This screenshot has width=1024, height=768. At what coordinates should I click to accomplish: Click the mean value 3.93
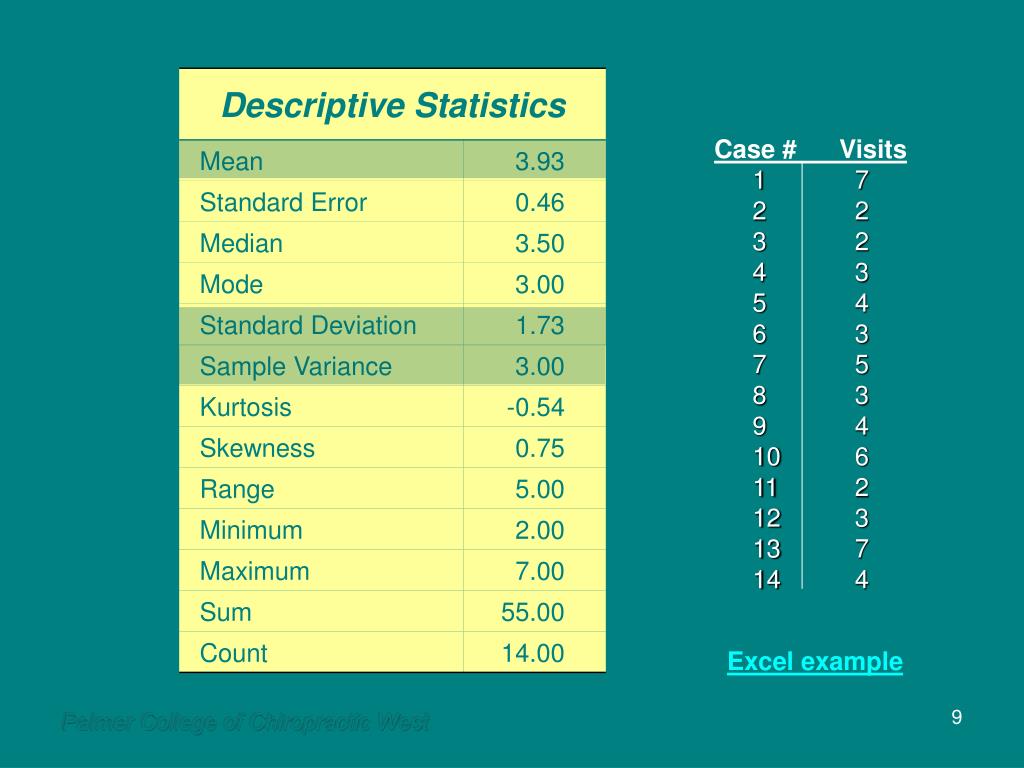point(539,161)
